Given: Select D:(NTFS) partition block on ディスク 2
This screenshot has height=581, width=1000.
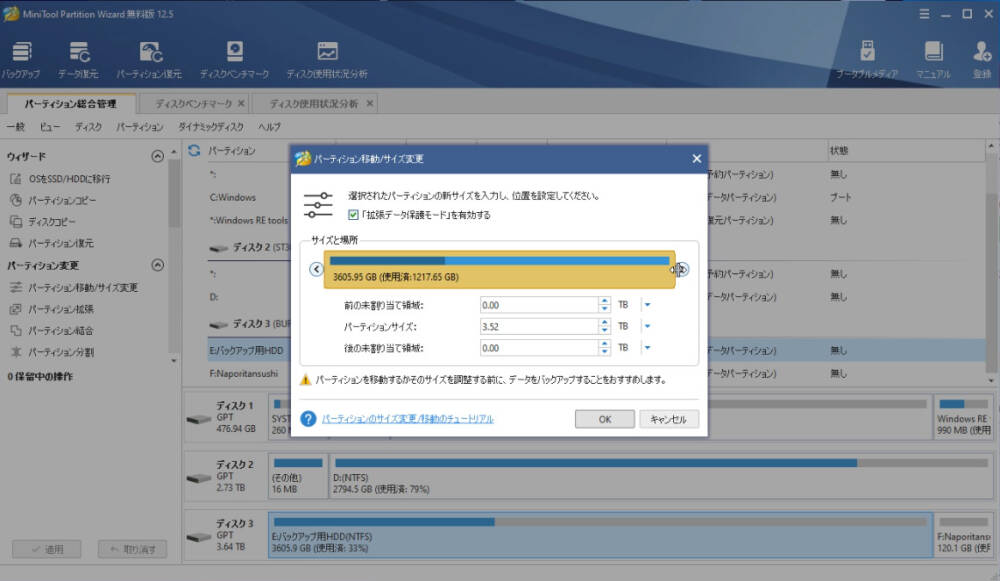Looking at the screenshot, I should coord(661,476).
